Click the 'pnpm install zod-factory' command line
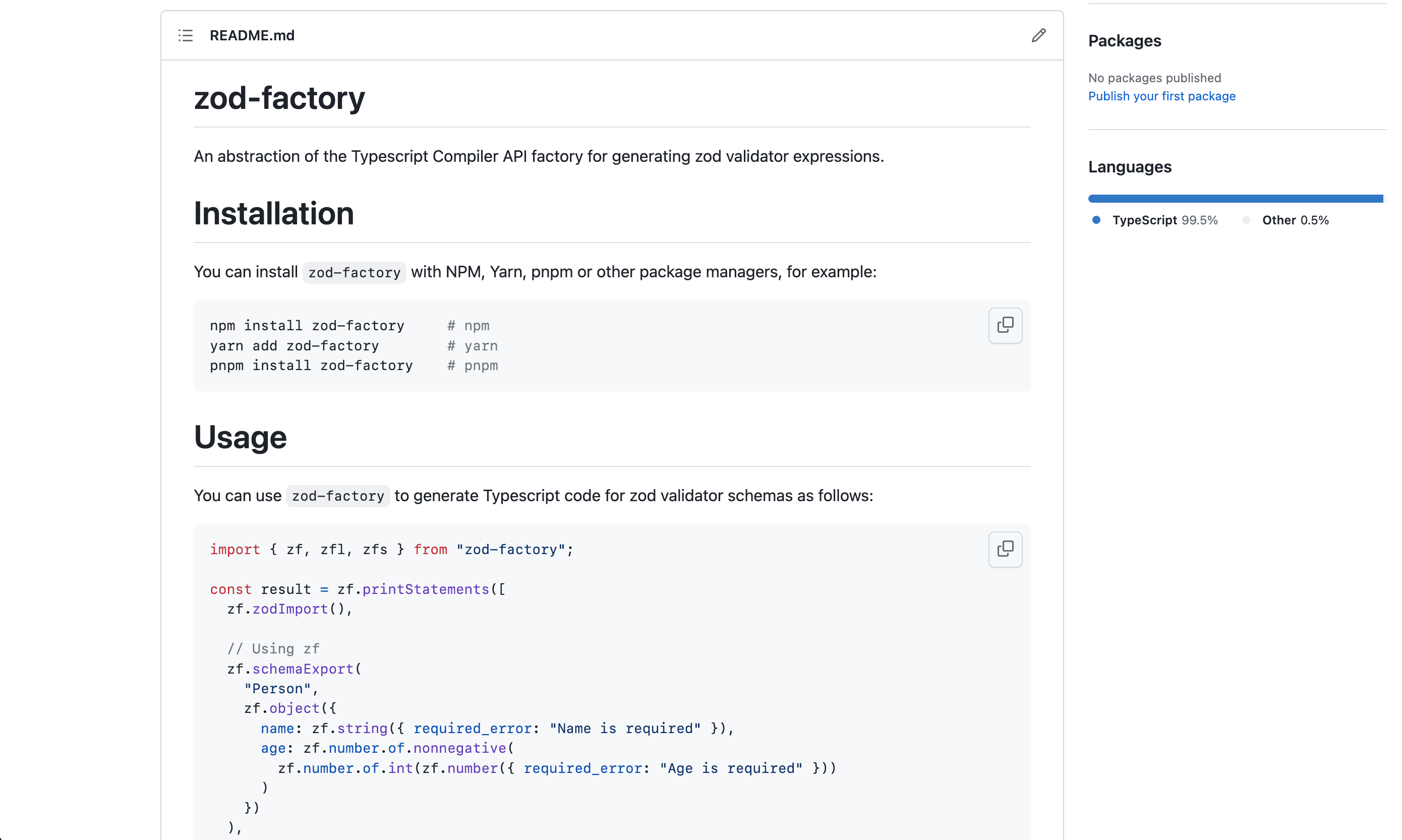This screenshot has height=840, width=1402. click(x=354, y=365)
